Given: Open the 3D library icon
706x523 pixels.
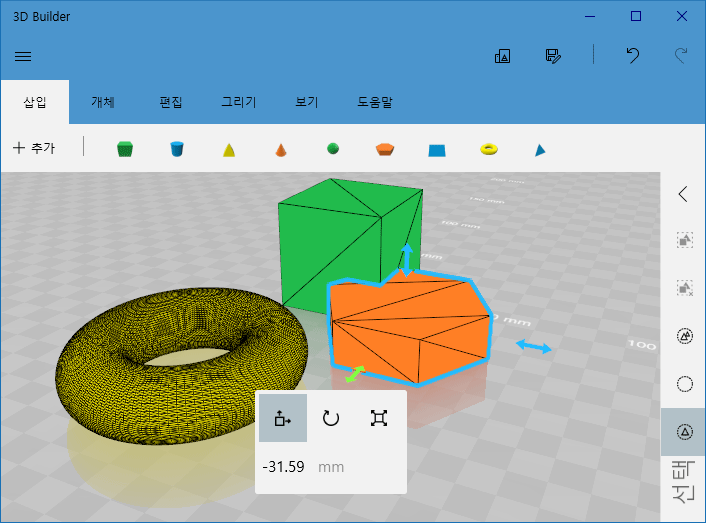Looking at the screenshot, I should click(502, 56).
